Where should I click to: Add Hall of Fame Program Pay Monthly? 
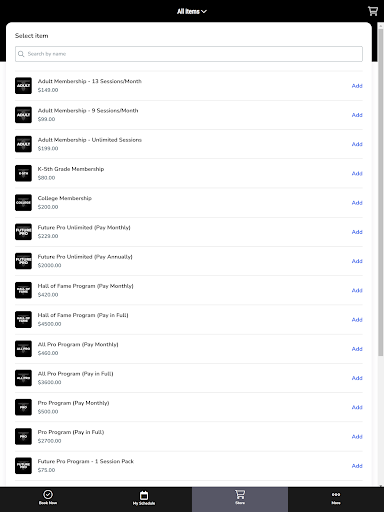357,290
